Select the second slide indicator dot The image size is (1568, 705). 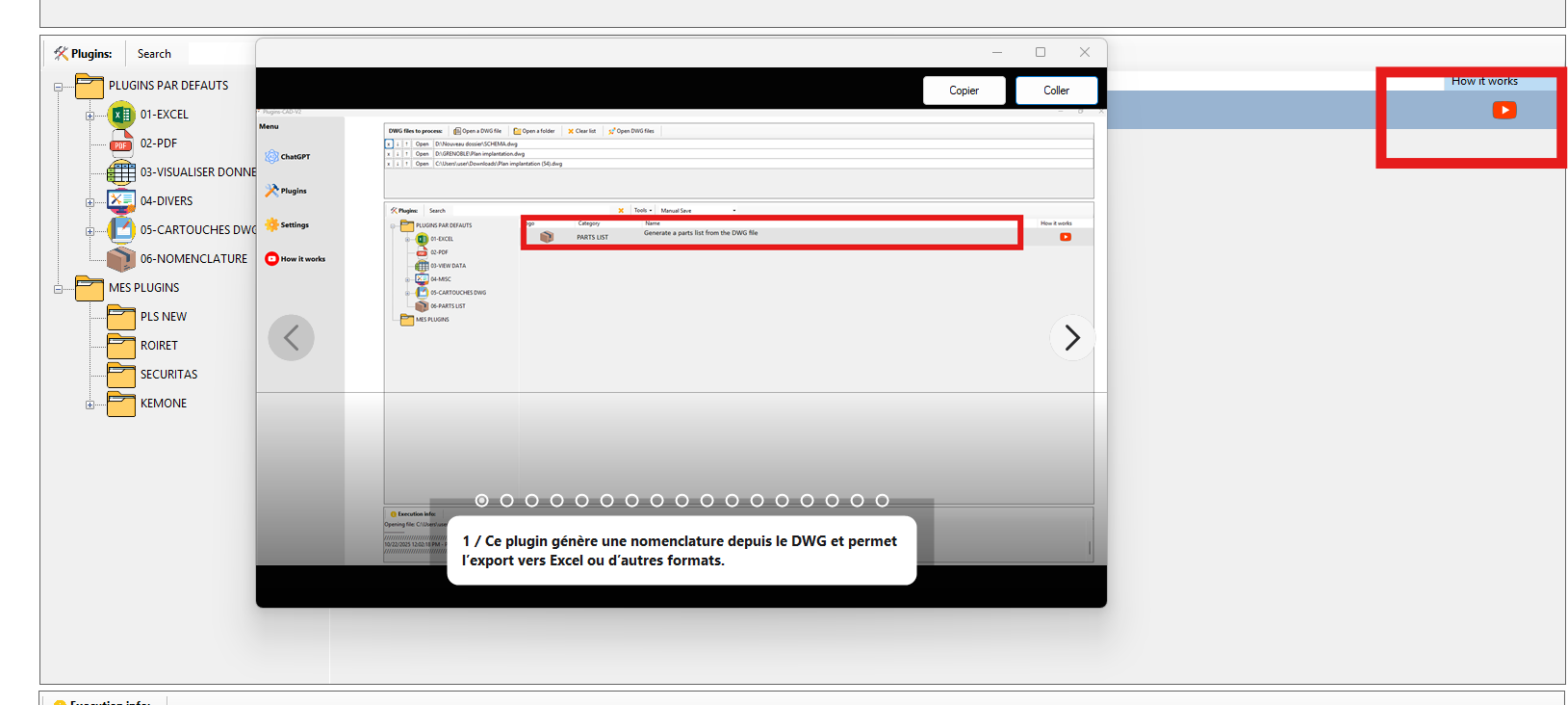507,501
